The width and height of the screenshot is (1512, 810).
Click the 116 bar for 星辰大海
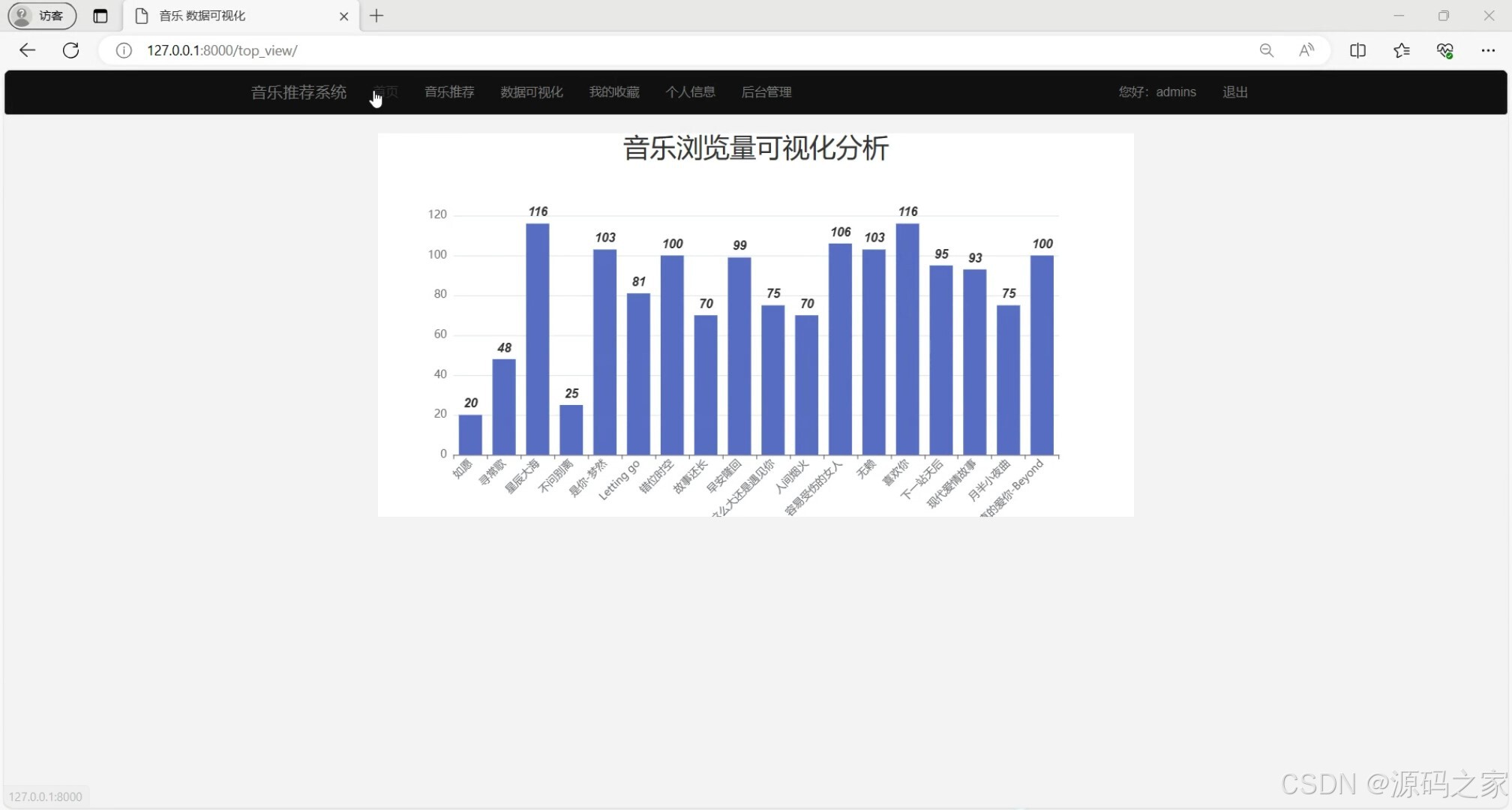537,337
